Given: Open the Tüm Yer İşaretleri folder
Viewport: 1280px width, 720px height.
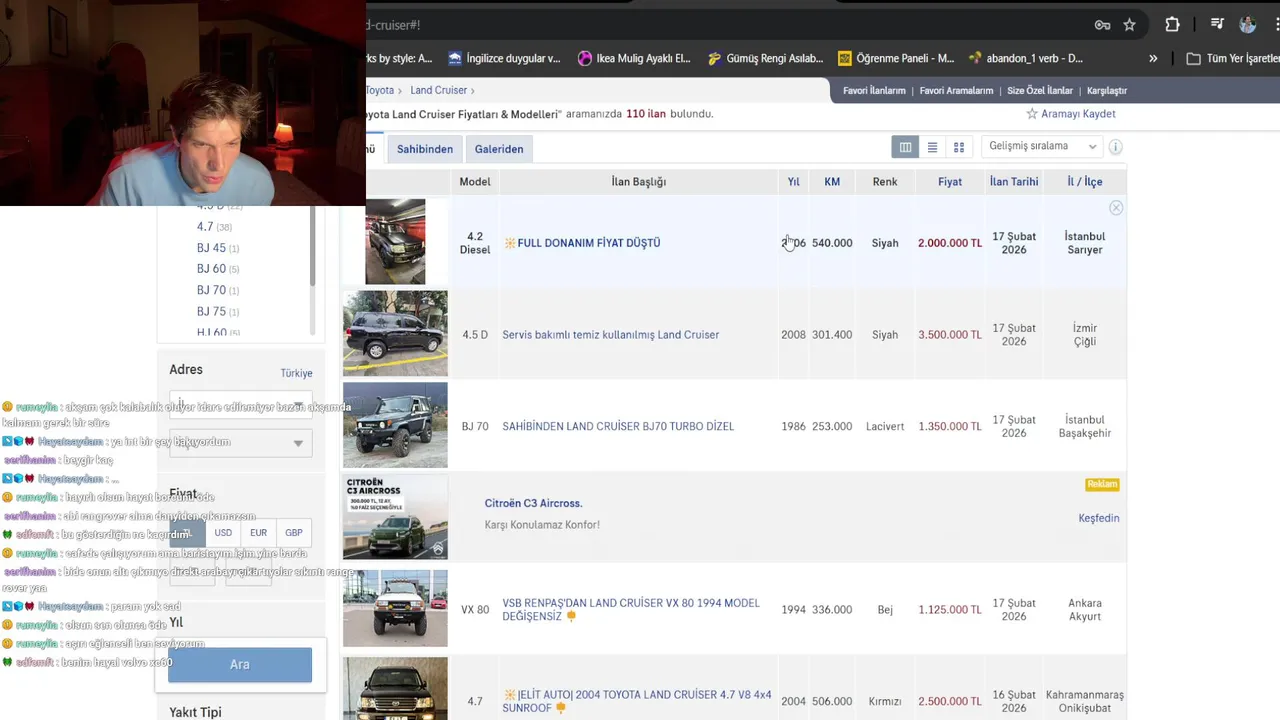Looking at the screenshot, I should [1232, 58].
